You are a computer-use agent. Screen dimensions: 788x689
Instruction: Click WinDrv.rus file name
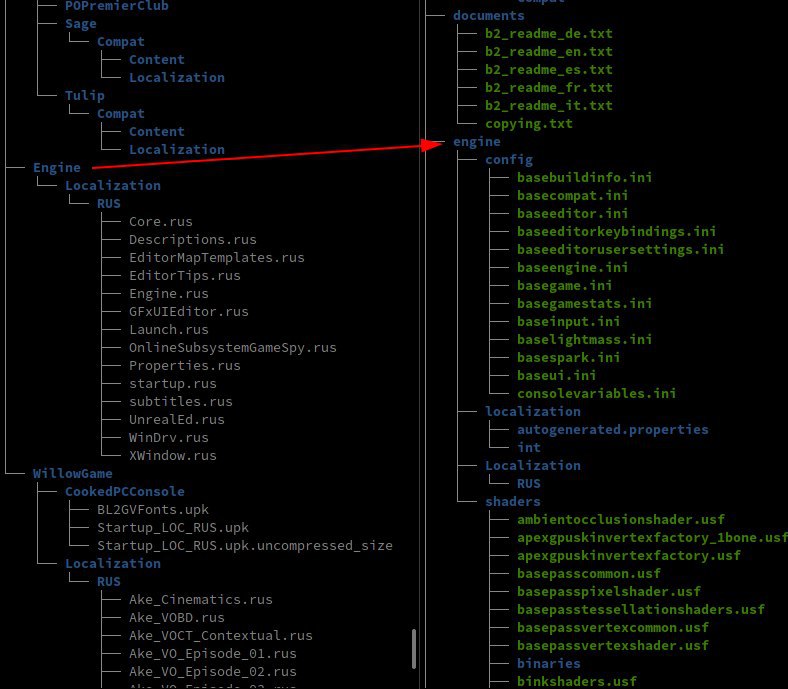coord(168,438)
